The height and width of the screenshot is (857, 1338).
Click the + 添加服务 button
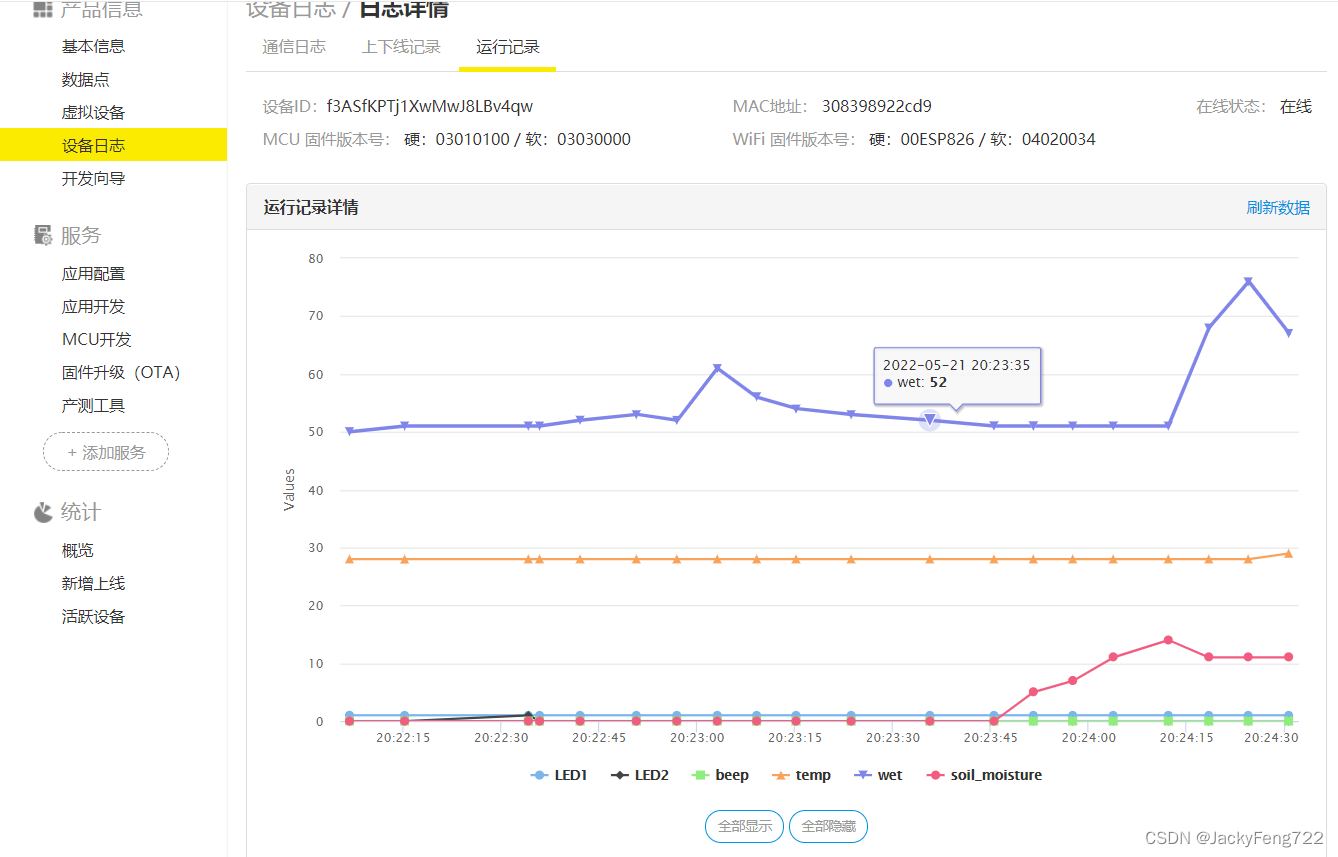(106, 452)
